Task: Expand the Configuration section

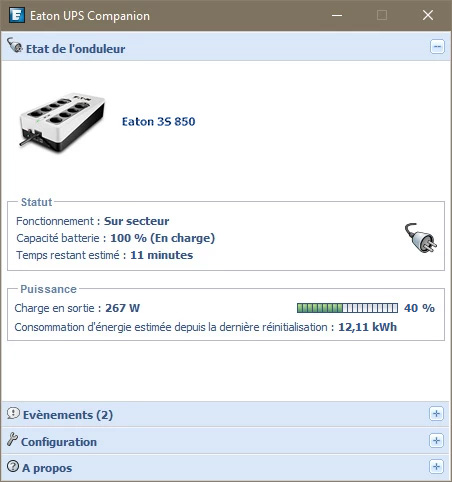Action: (x=436, y=441)
